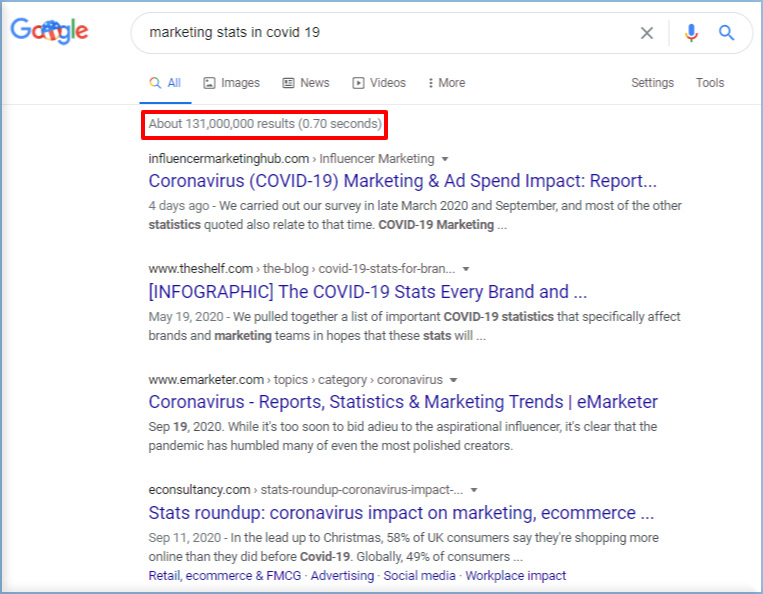763x594 pixels.
Task: Click the Google logo
Action: click(49, 31)
